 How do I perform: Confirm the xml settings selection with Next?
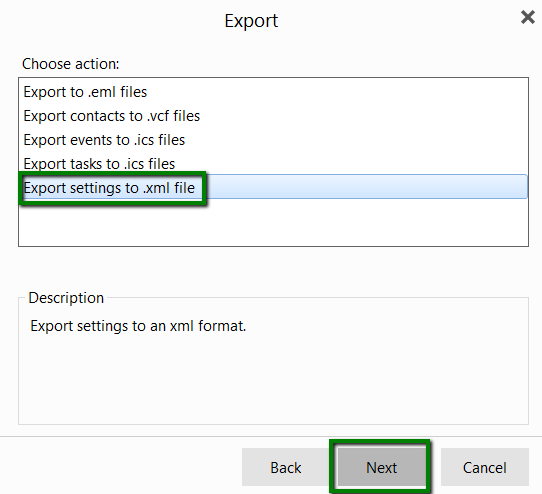[x=381, y=467]
